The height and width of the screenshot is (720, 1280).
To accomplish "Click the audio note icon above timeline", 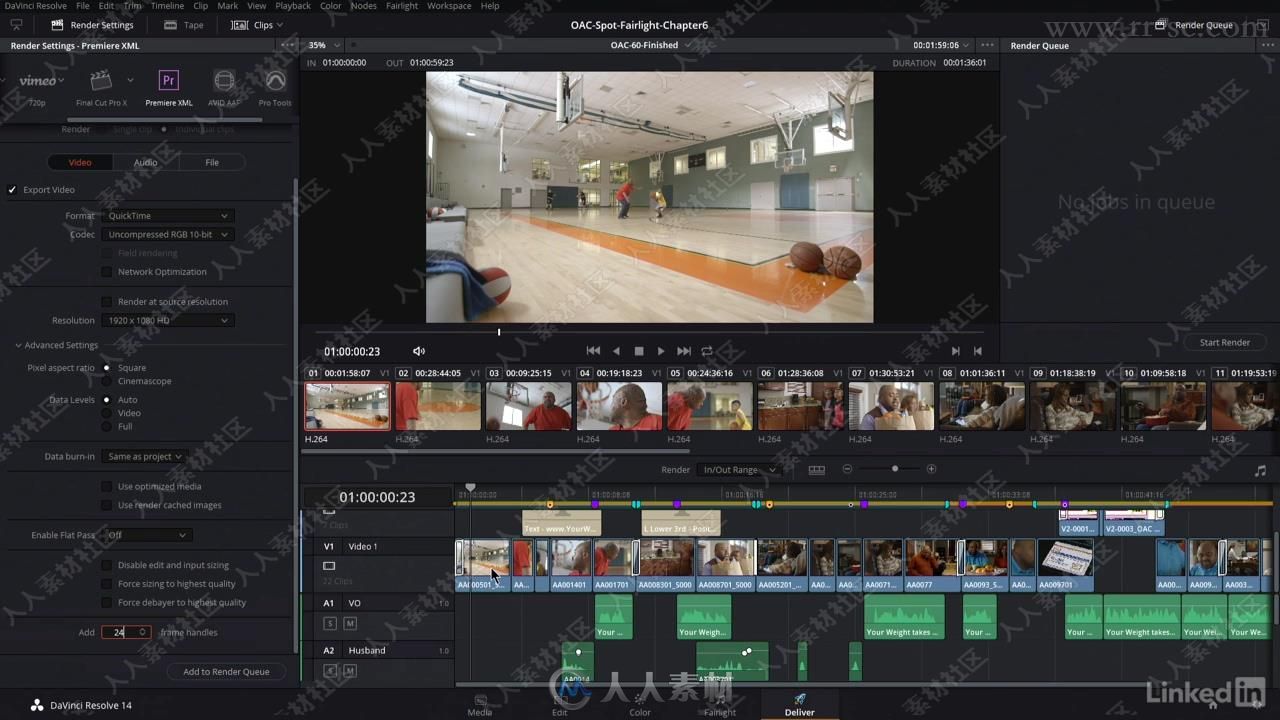I will click(x=1260, y=470).
